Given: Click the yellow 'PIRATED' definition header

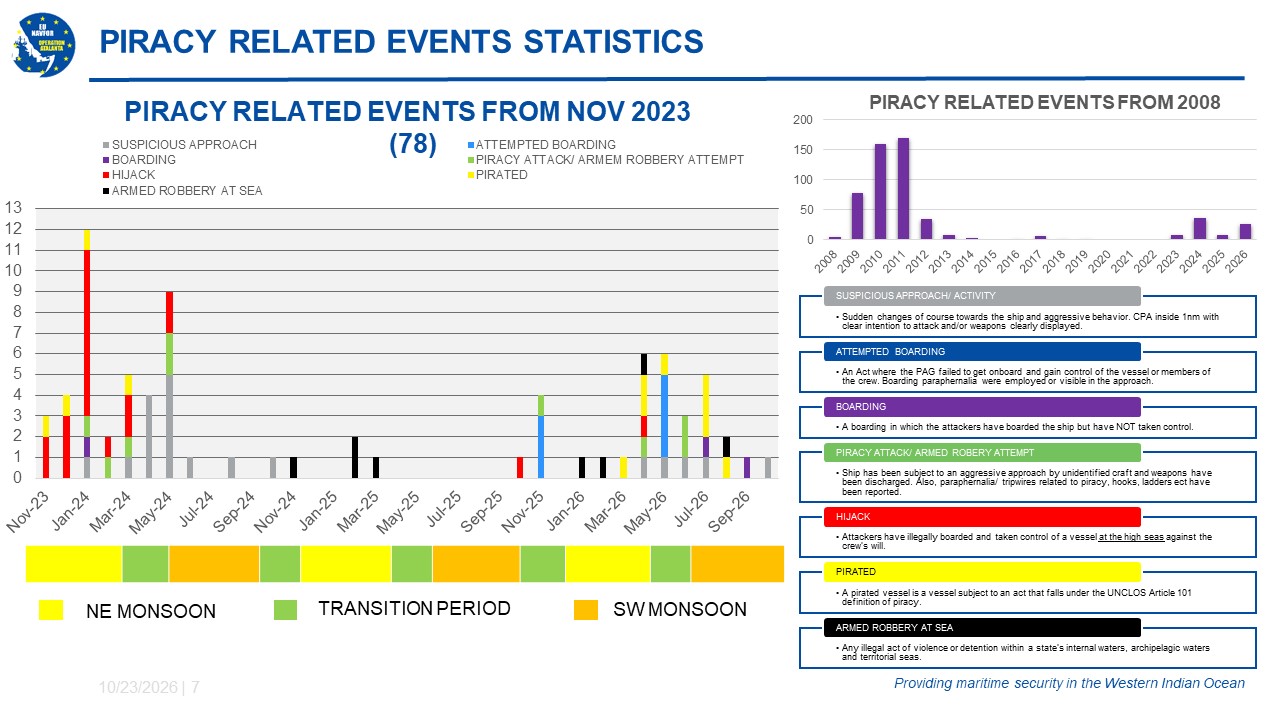Looking at the screenshot, I should pos(981,572).
